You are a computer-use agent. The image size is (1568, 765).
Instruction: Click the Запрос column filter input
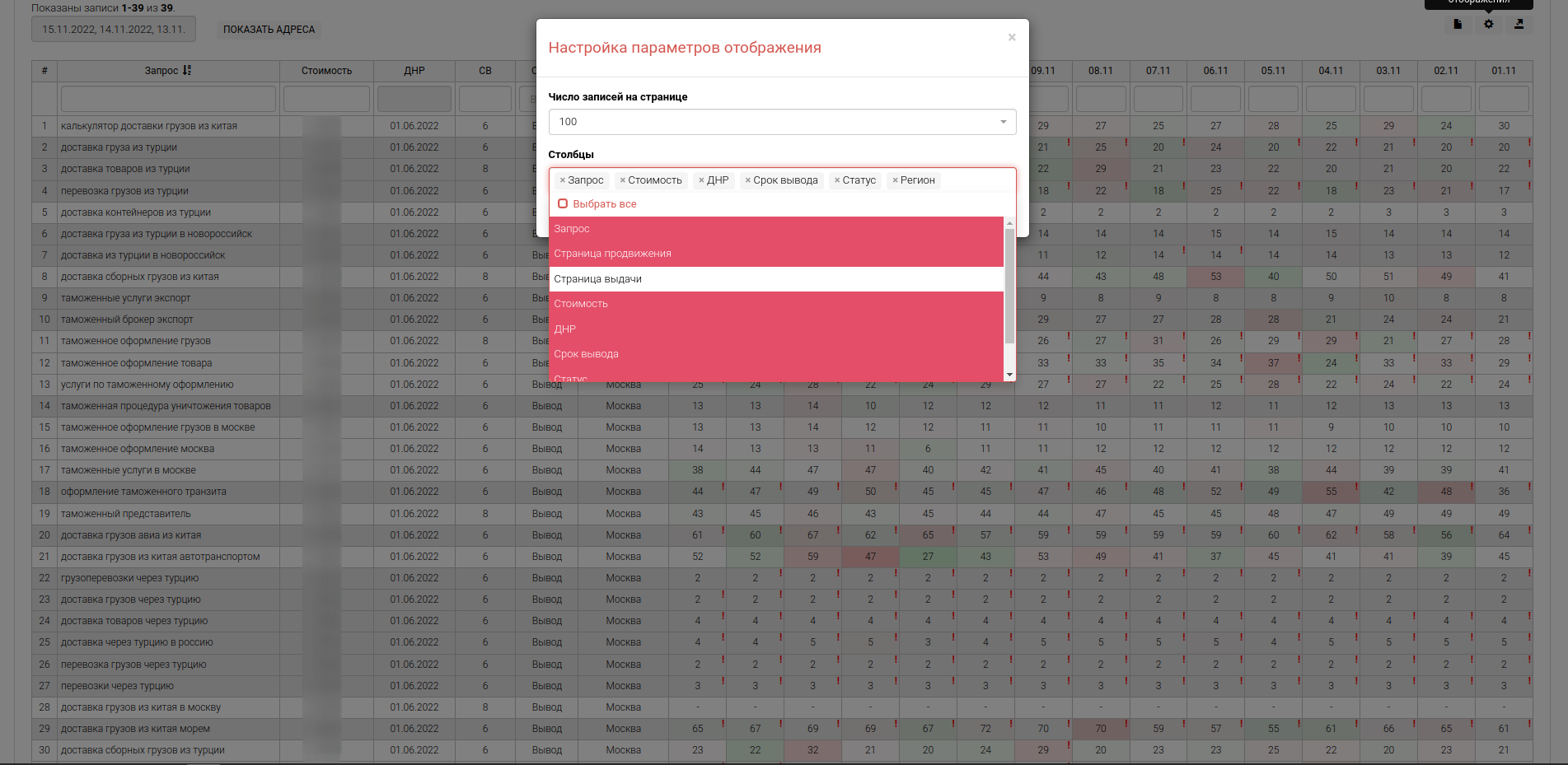(x=168, y=99)
